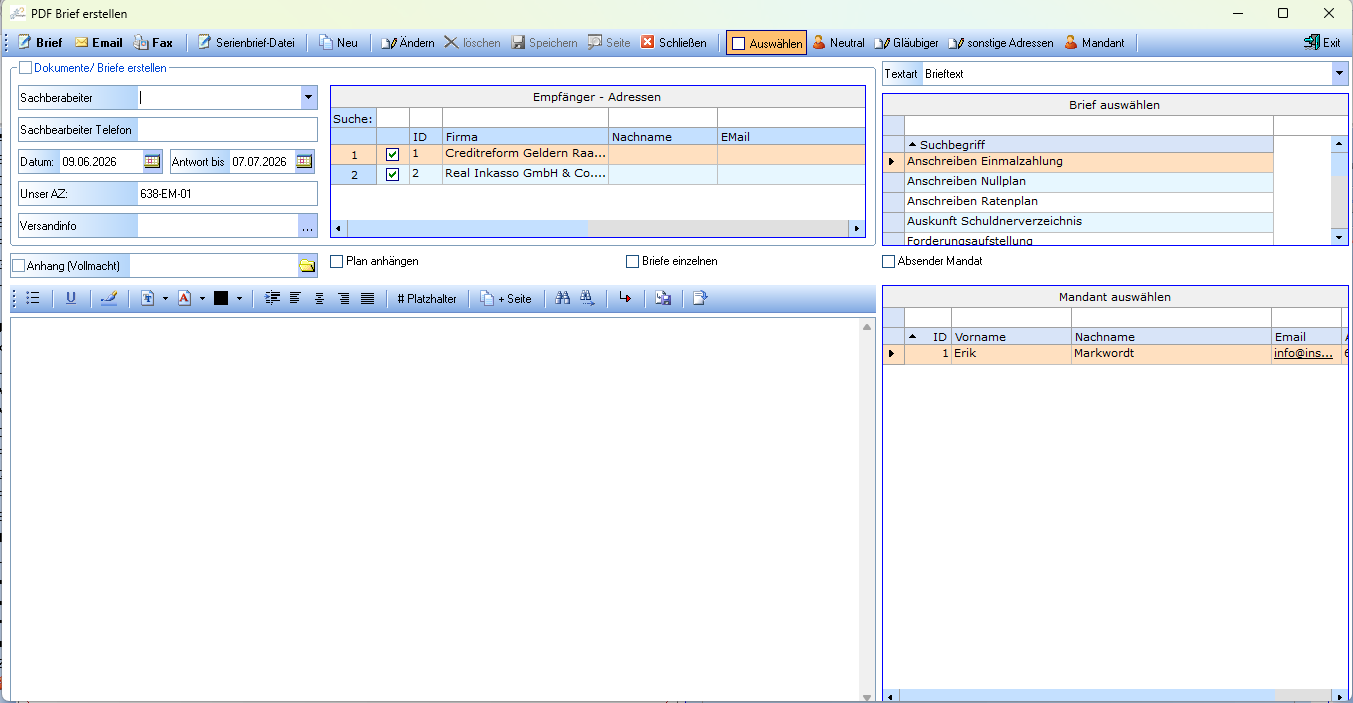This screenshot has width=1353, height=703.
Task: Click the # Platzhalter button
Action: click(x=427, y=298)
